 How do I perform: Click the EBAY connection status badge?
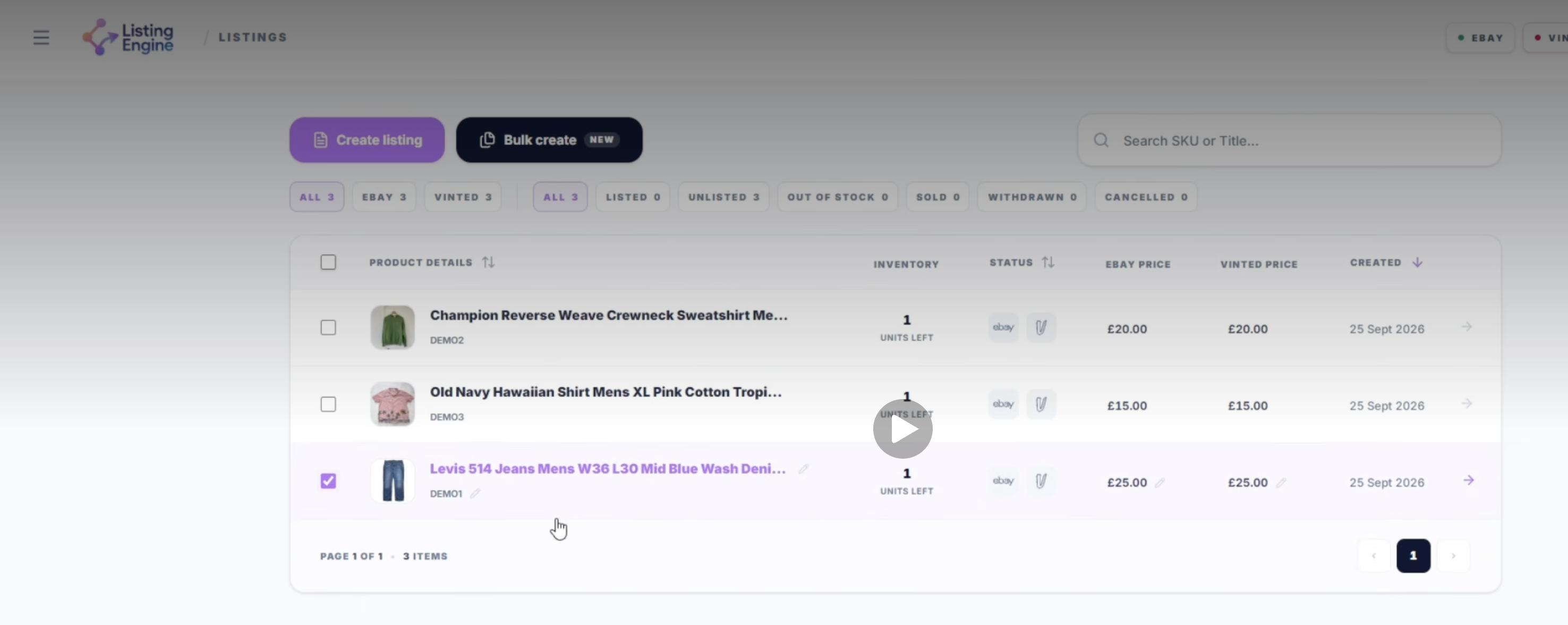coord(1480,38)
